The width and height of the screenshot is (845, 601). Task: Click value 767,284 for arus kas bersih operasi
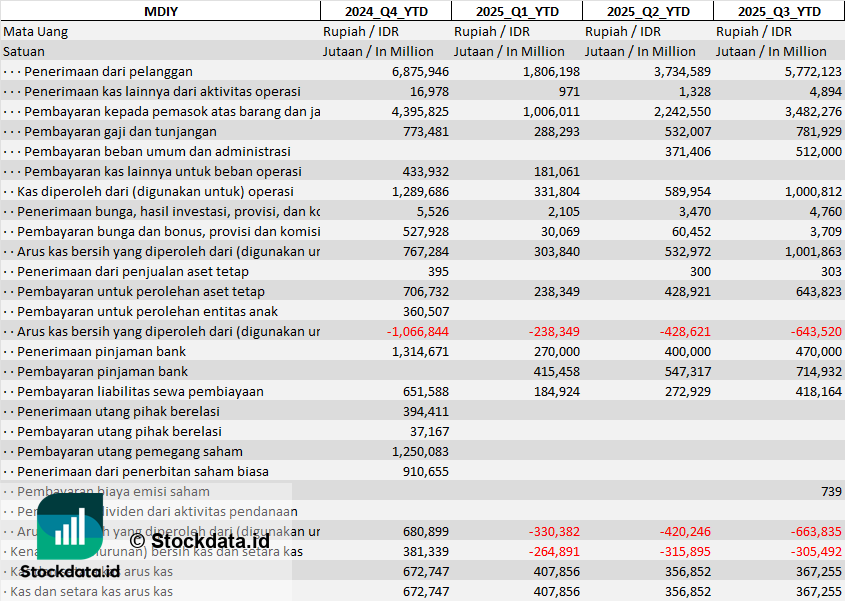point(426,251)
